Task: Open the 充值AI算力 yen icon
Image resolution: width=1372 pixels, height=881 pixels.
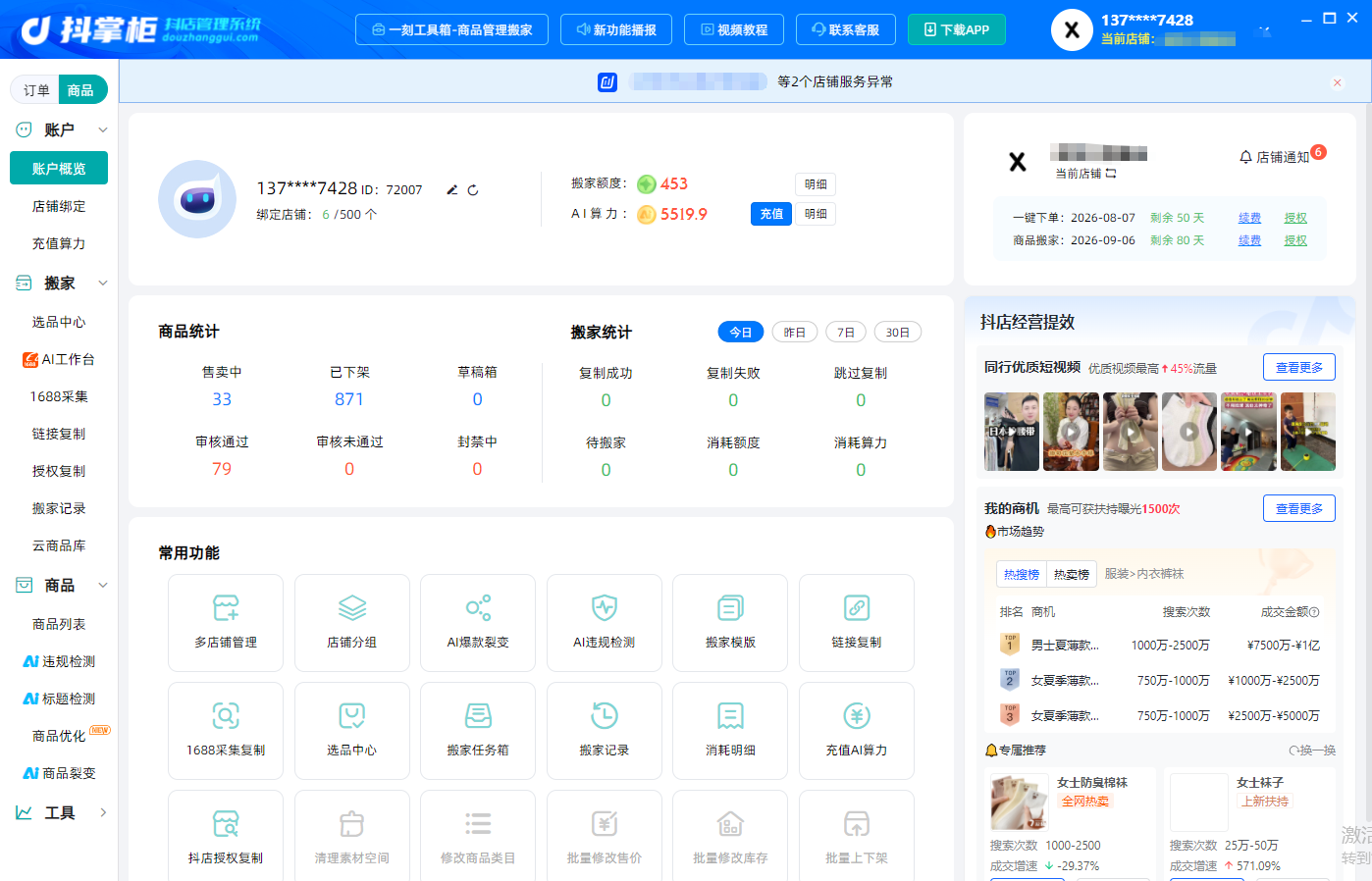Action: (857, 715)
